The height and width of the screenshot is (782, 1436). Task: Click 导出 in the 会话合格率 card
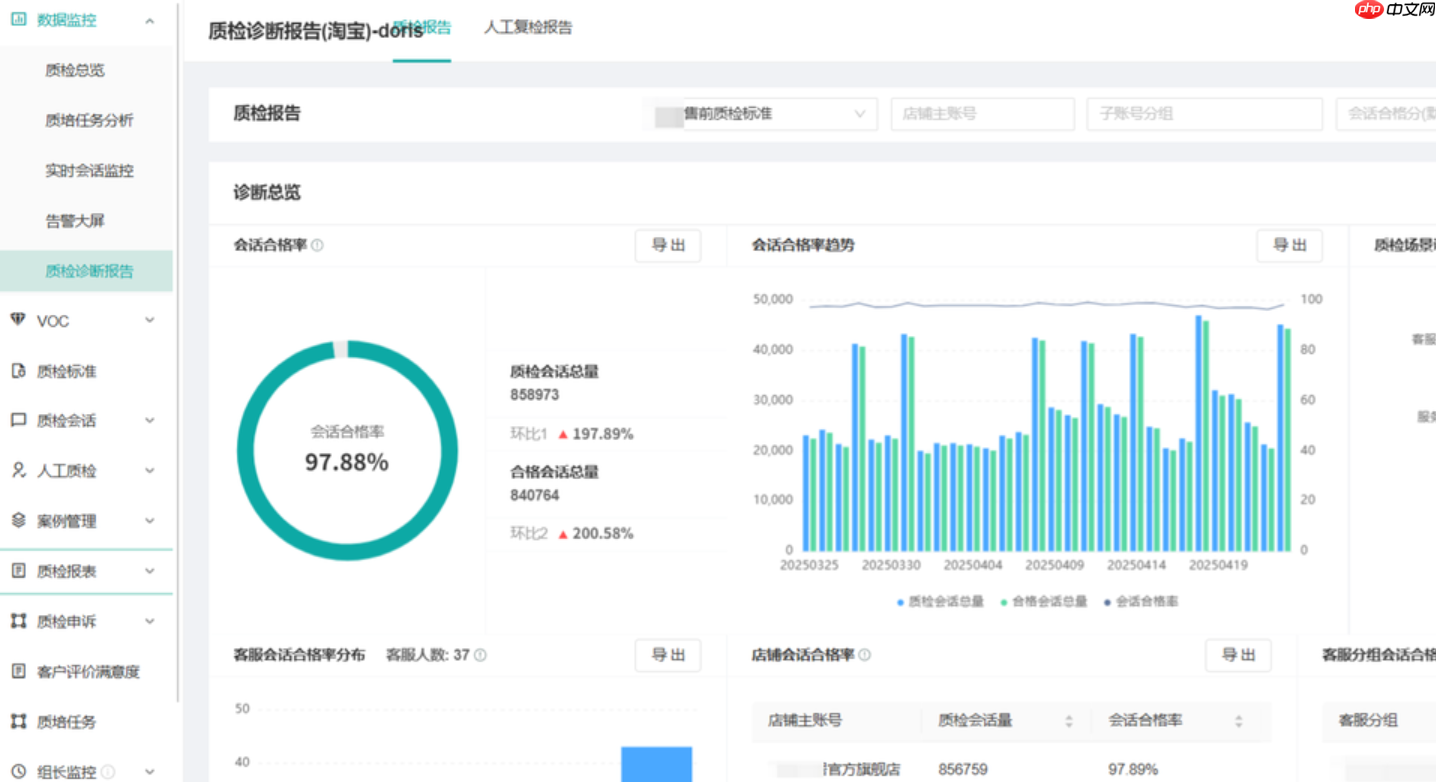point(667,245)
